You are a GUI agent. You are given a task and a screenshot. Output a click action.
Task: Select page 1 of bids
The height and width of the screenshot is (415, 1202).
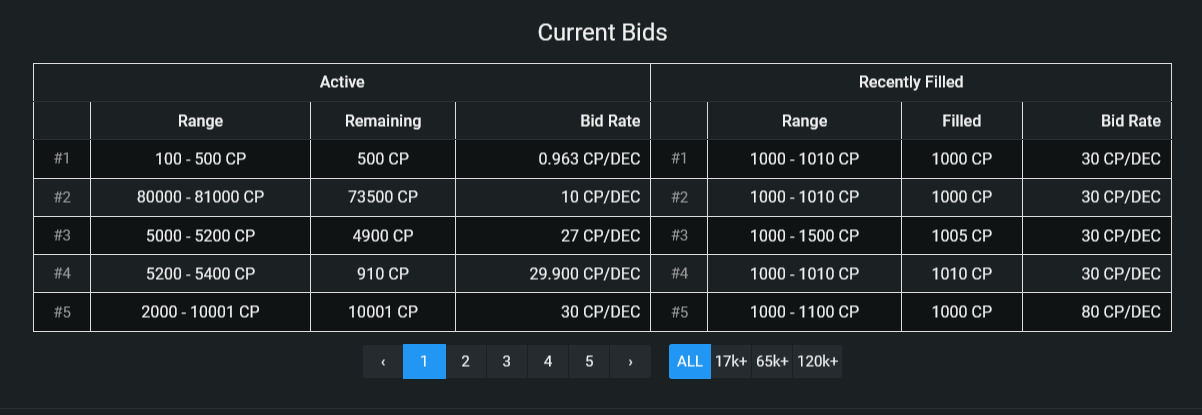(424, 362)
